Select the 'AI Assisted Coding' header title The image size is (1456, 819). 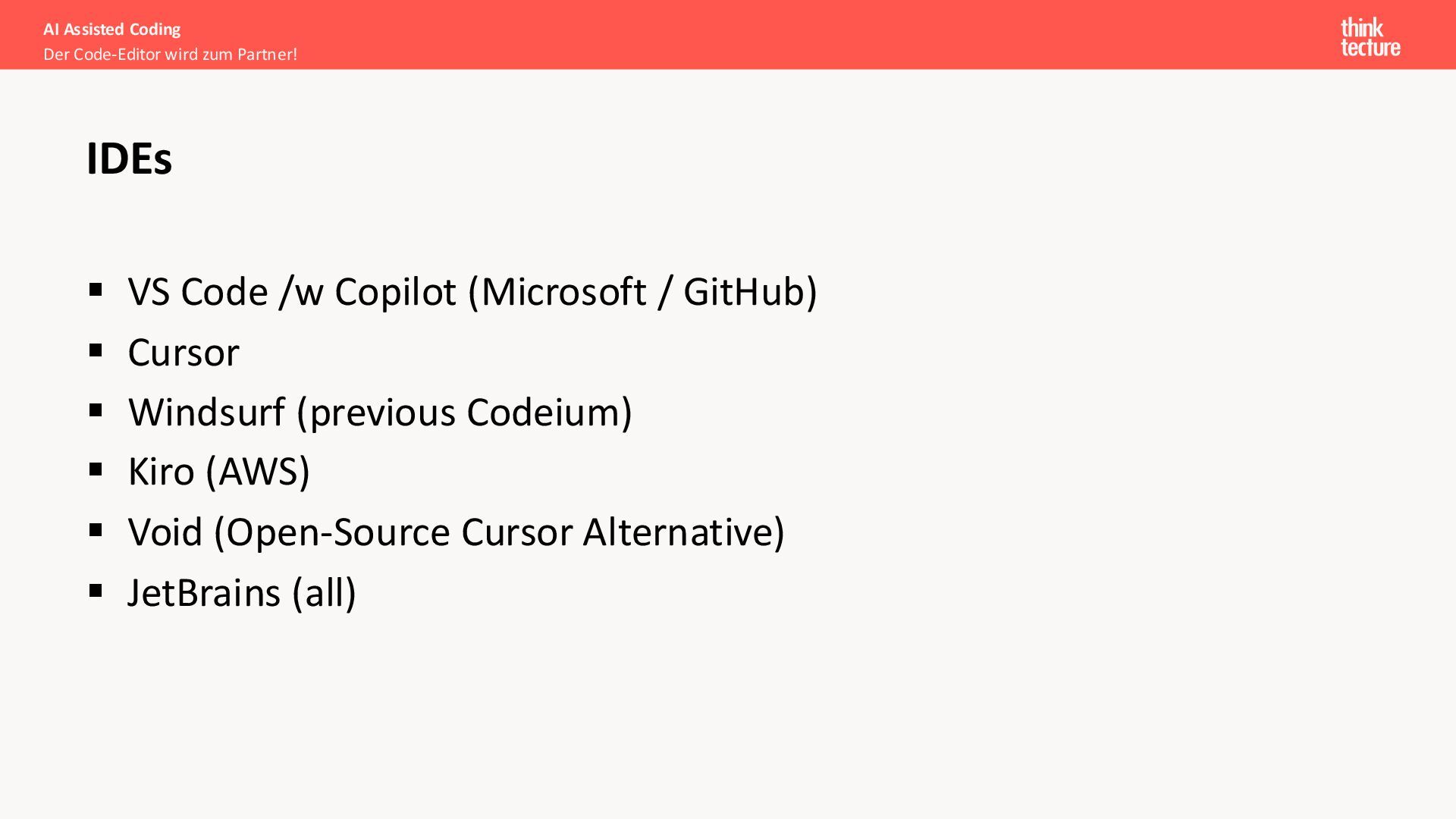[x=112, y=30]
